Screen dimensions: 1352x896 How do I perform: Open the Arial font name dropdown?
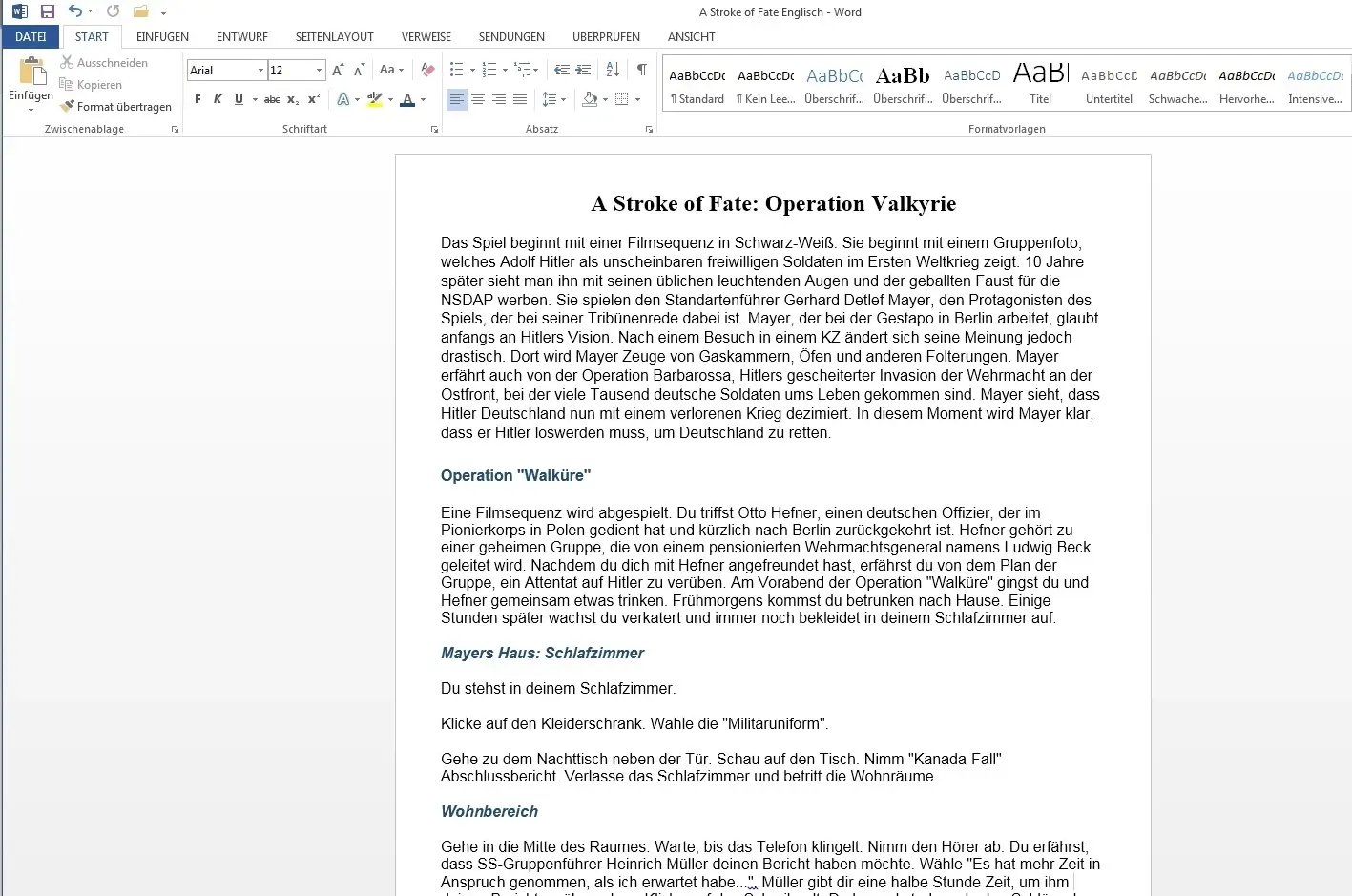260,70
